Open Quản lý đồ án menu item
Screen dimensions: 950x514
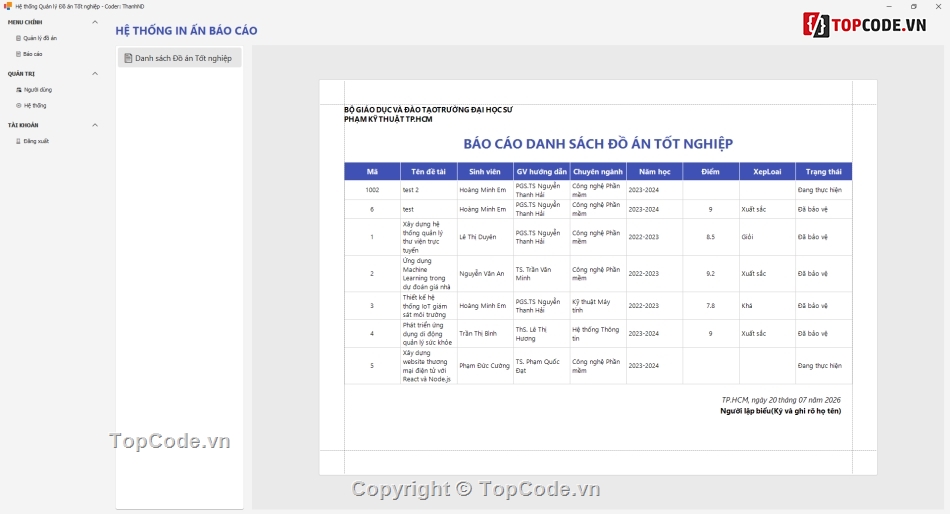tap(36, 38)
